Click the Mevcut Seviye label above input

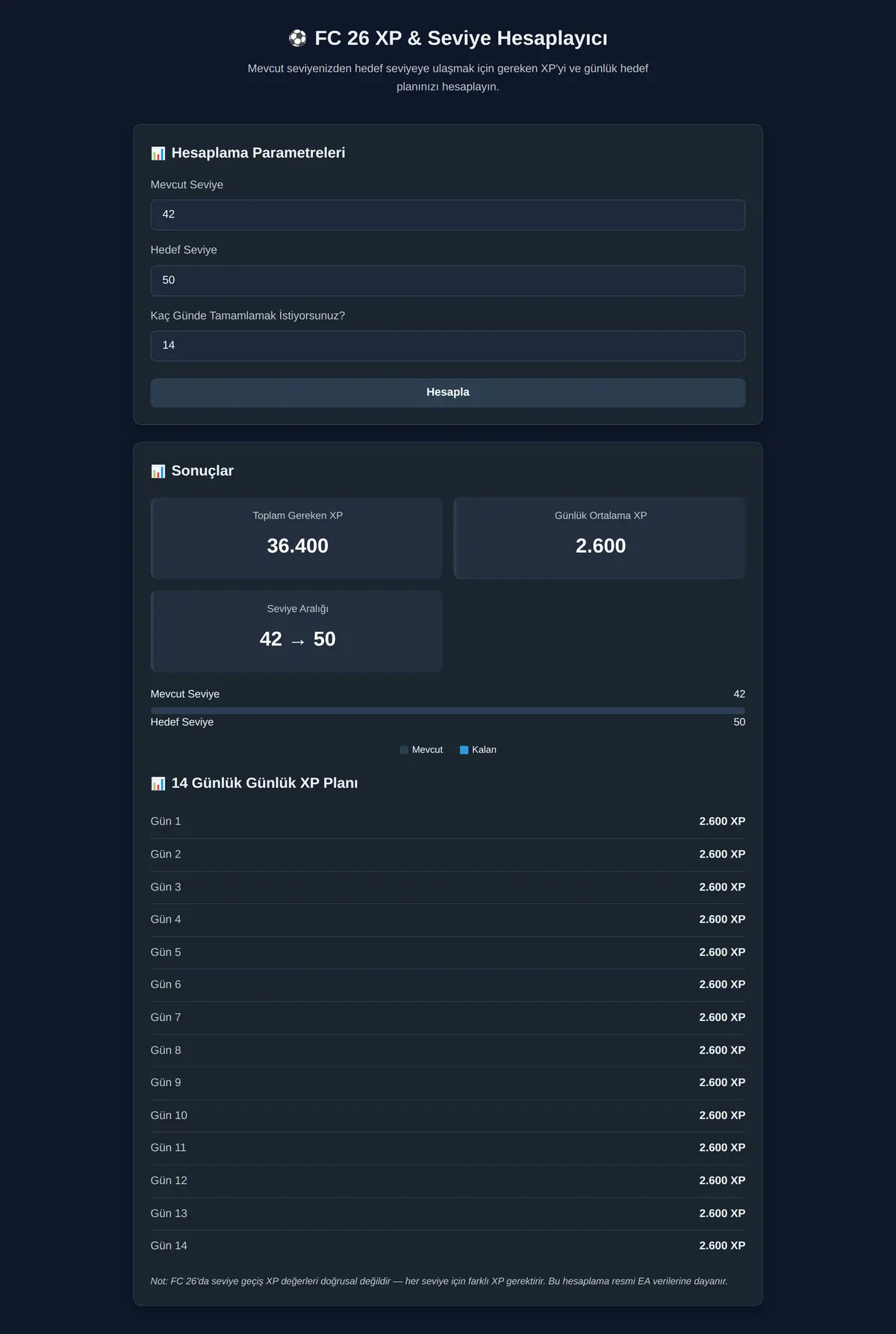point(187,184)
